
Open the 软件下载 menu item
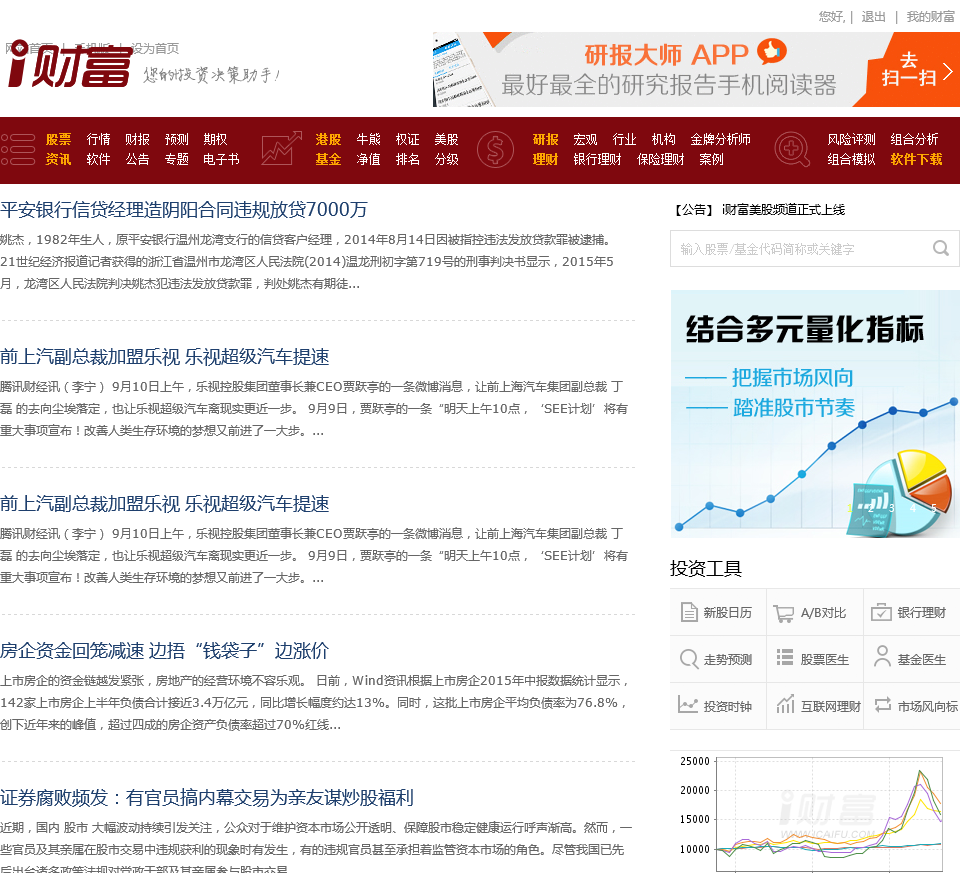tap(916, 160)
